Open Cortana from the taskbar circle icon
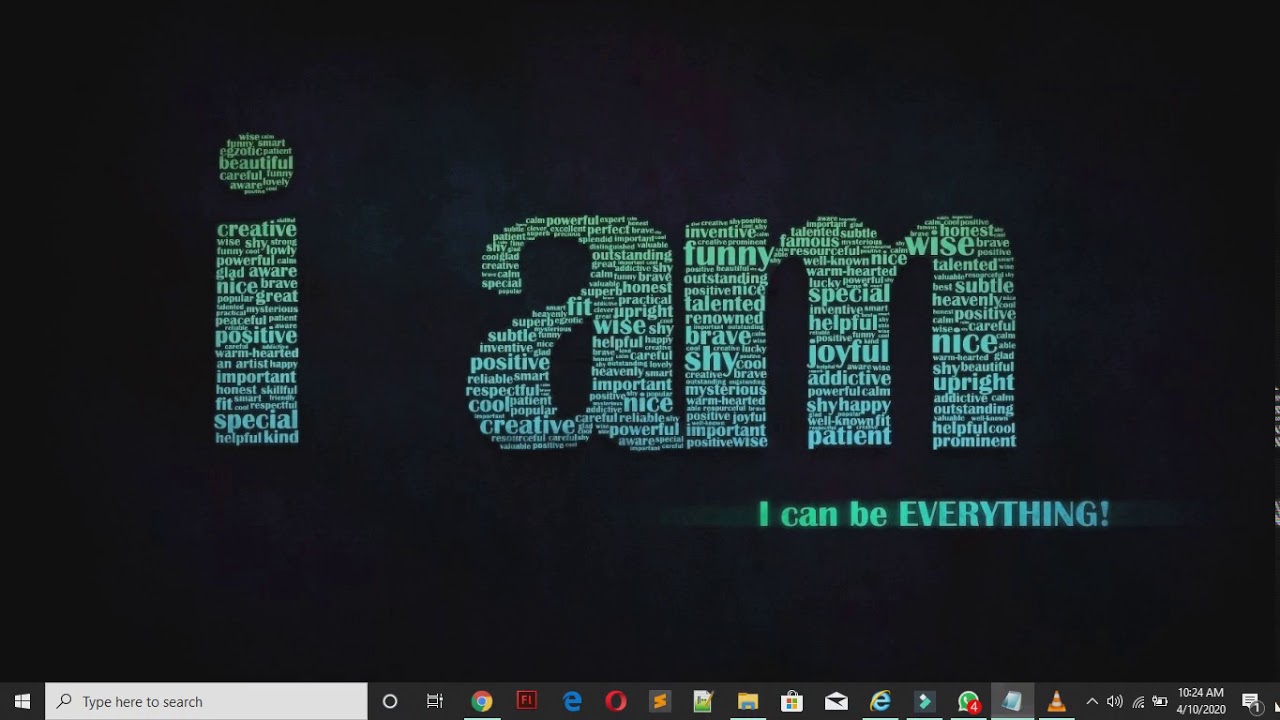Screen dimensions: 1280x720 click(390, 701)
